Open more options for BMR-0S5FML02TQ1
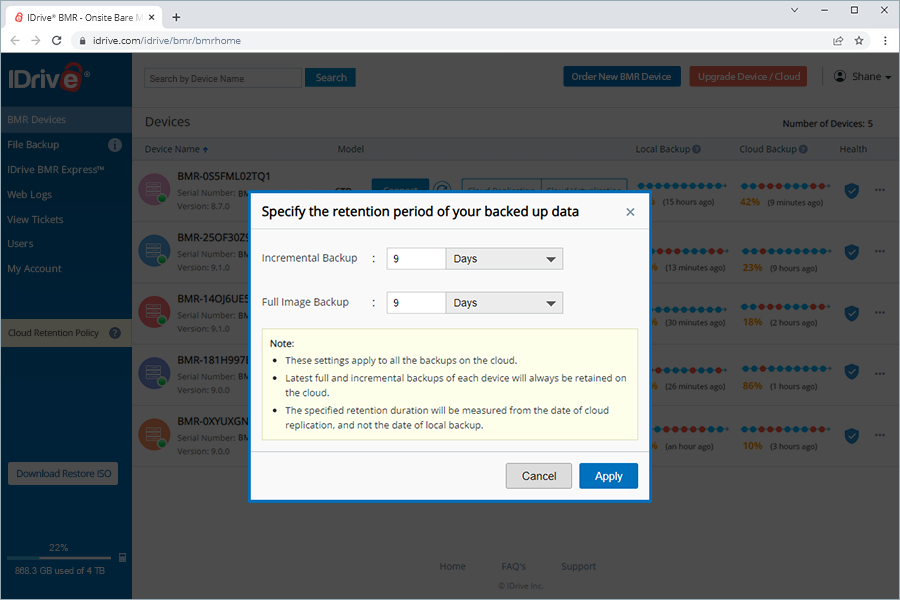 880,190
